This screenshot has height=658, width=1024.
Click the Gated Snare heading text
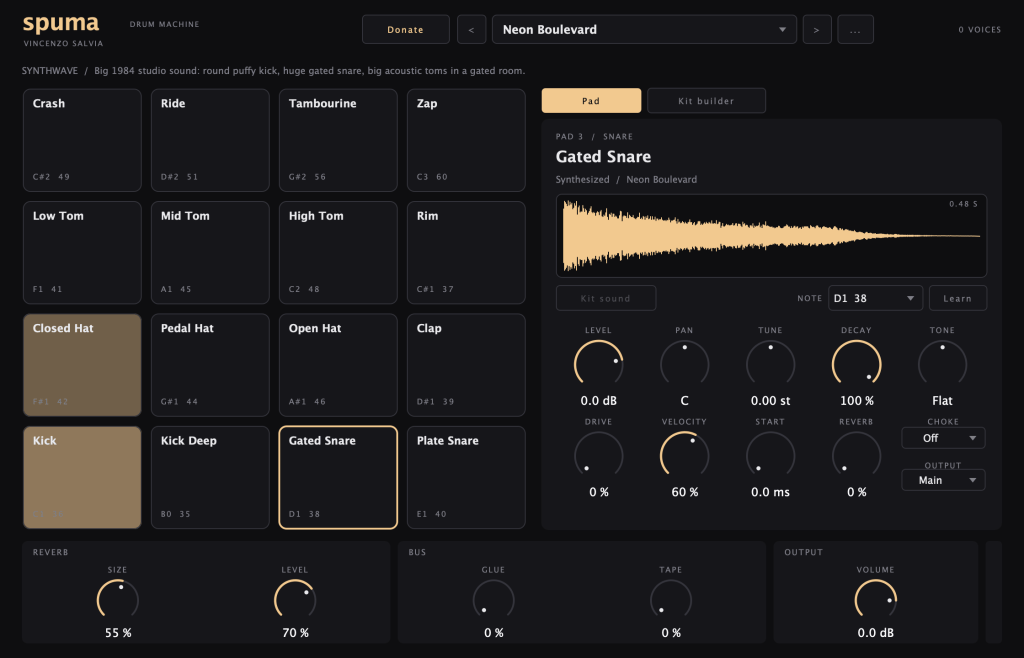point(603,157)
